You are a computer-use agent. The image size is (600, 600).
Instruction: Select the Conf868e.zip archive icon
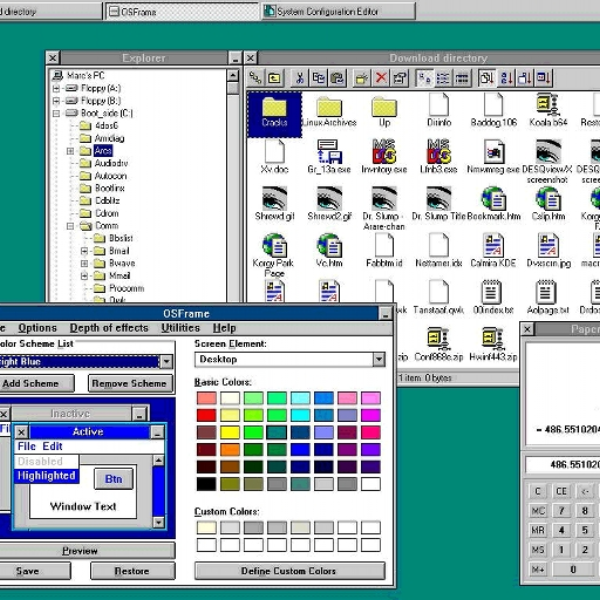[x=439, y=344]
